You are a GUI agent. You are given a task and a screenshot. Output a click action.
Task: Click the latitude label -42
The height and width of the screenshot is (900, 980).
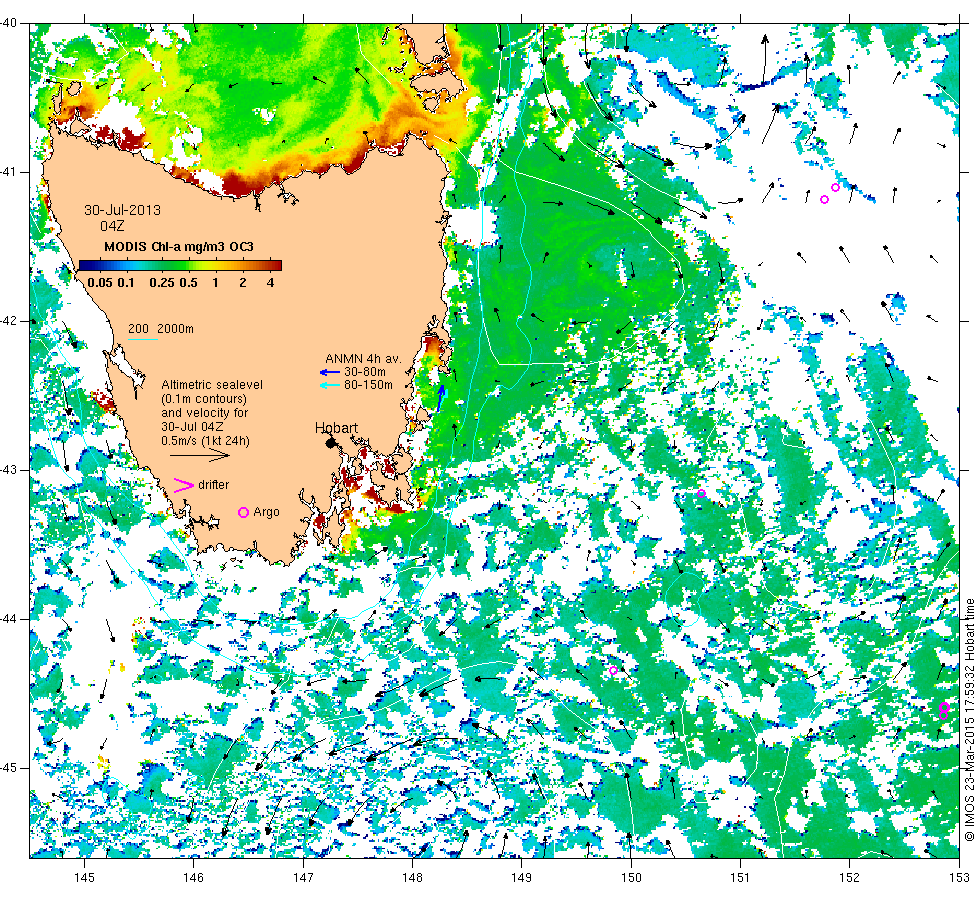pyautogui.click(x=9, y=321)
